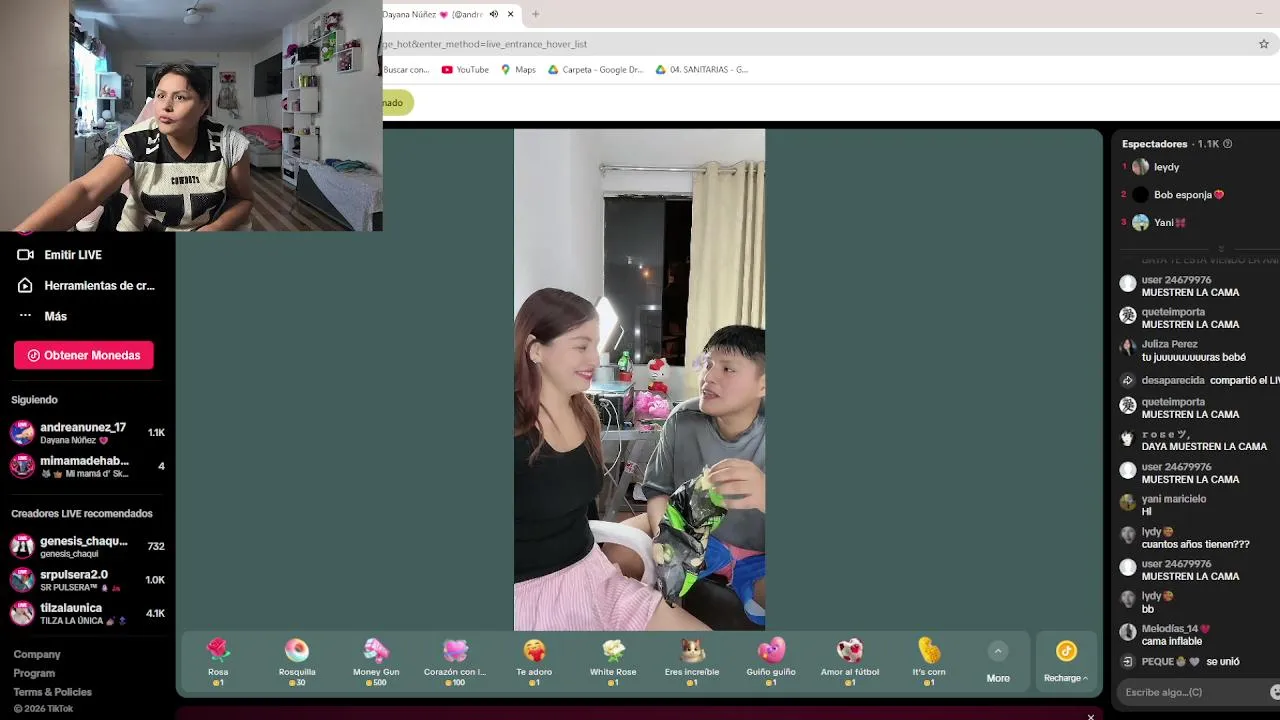
Task: Open Herramientas de creador sidebar item
Action: click(87, 286)
